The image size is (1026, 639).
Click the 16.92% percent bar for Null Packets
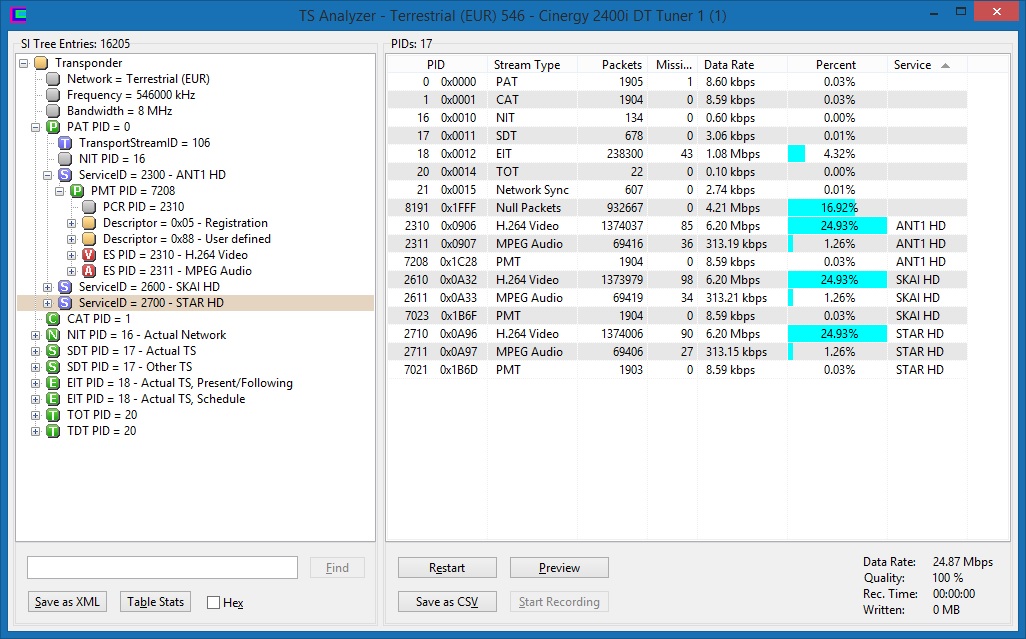point(821,208)
